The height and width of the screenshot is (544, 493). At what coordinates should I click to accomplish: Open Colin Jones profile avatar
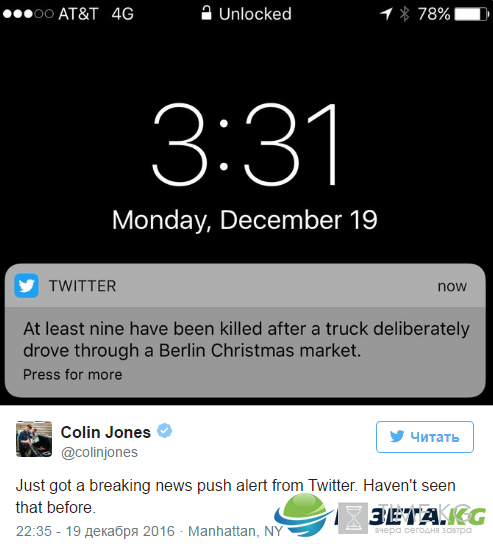[34, 439]
